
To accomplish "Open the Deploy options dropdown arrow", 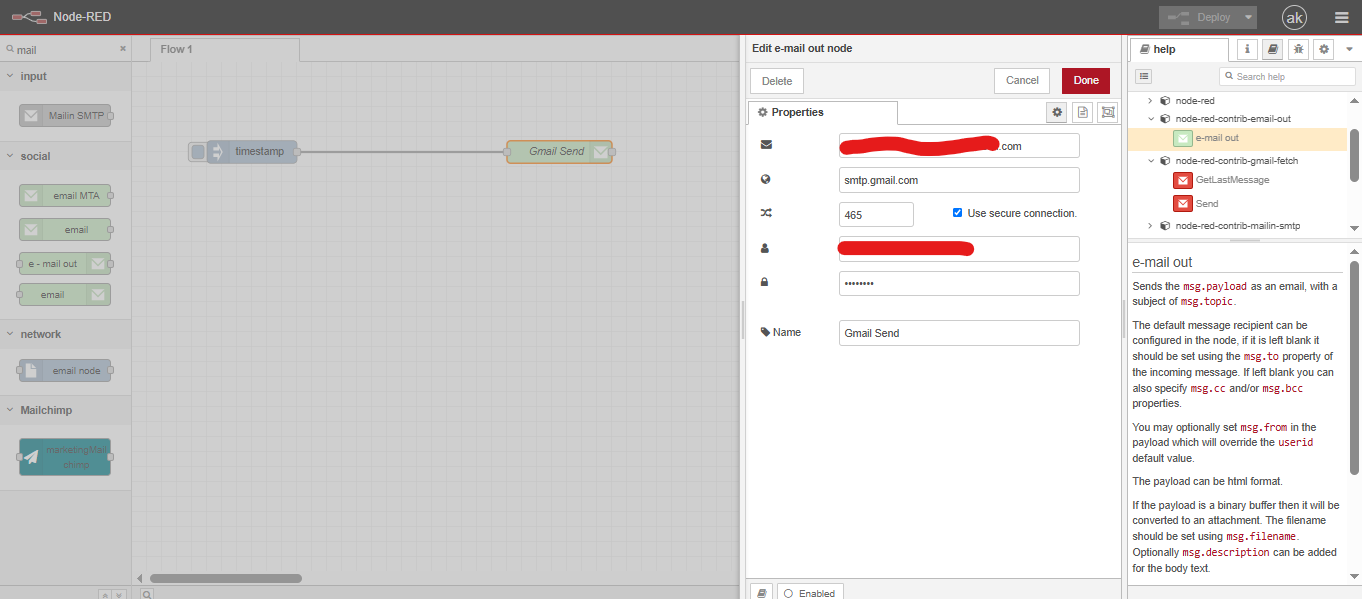I will (x=1249, y=18).
